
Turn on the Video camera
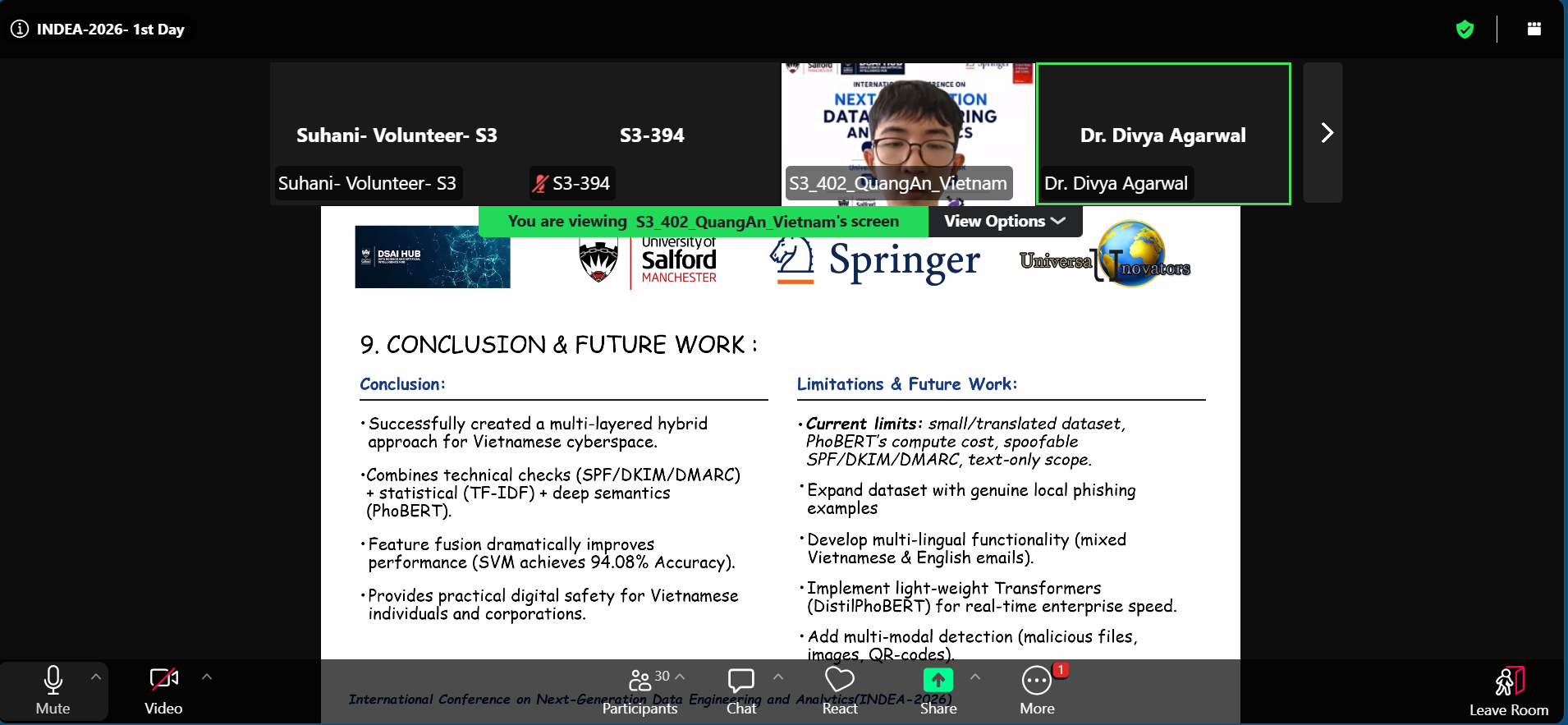click(163, 691)
